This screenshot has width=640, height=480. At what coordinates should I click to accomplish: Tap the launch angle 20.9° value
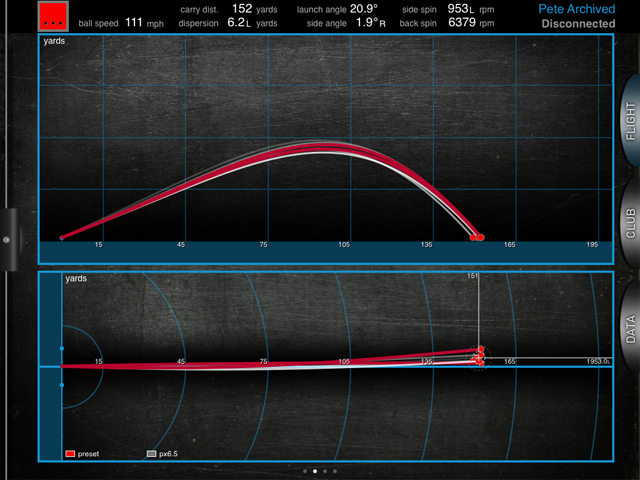[363, 8]
